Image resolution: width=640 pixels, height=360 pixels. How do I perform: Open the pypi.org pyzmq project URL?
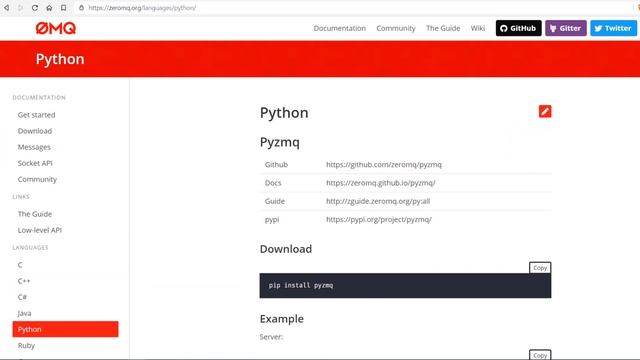379,220
